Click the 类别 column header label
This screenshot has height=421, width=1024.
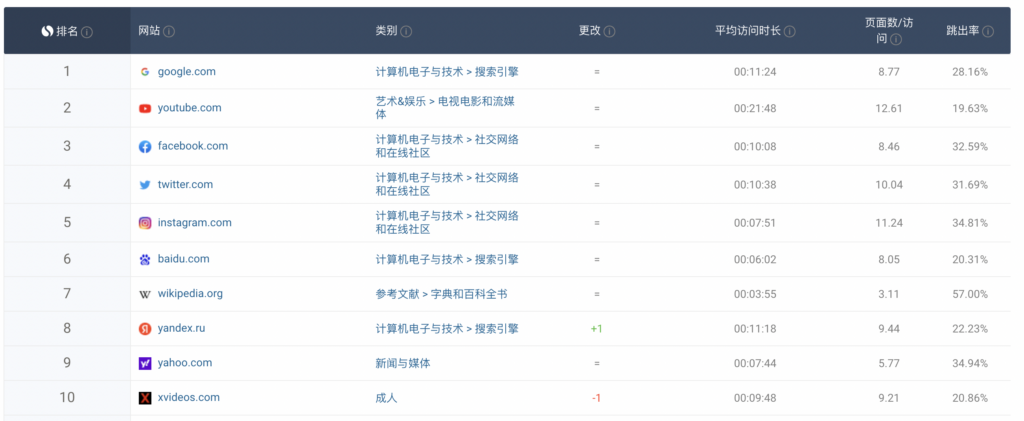tap(386, 31)
